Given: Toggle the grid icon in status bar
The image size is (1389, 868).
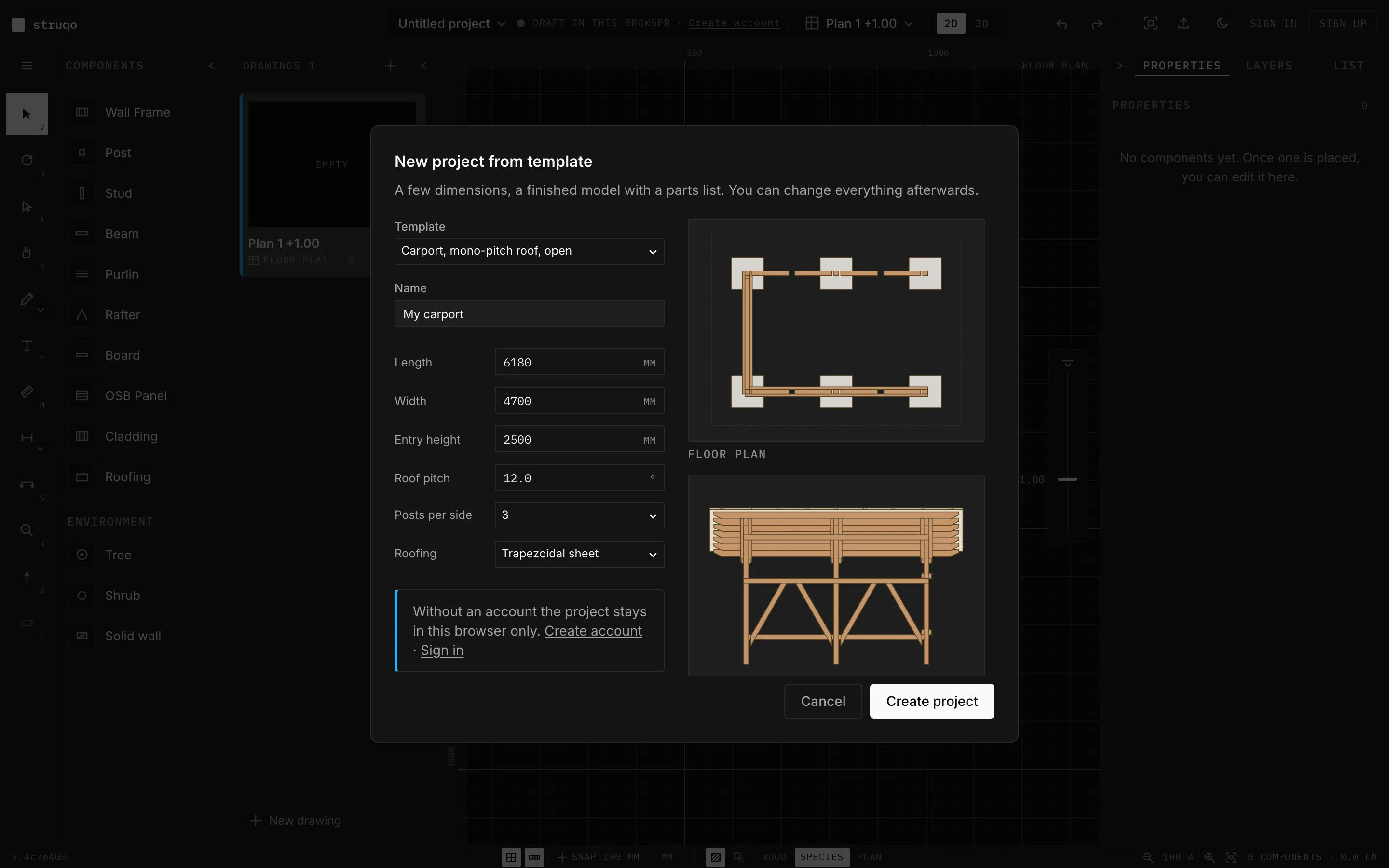Looking at the screenshot, I should 511,857.
